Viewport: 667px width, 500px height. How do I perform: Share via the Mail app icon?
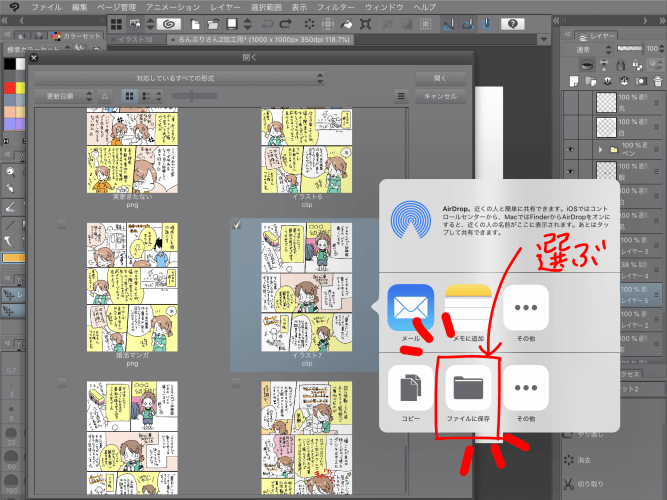[x=410, y=308]
